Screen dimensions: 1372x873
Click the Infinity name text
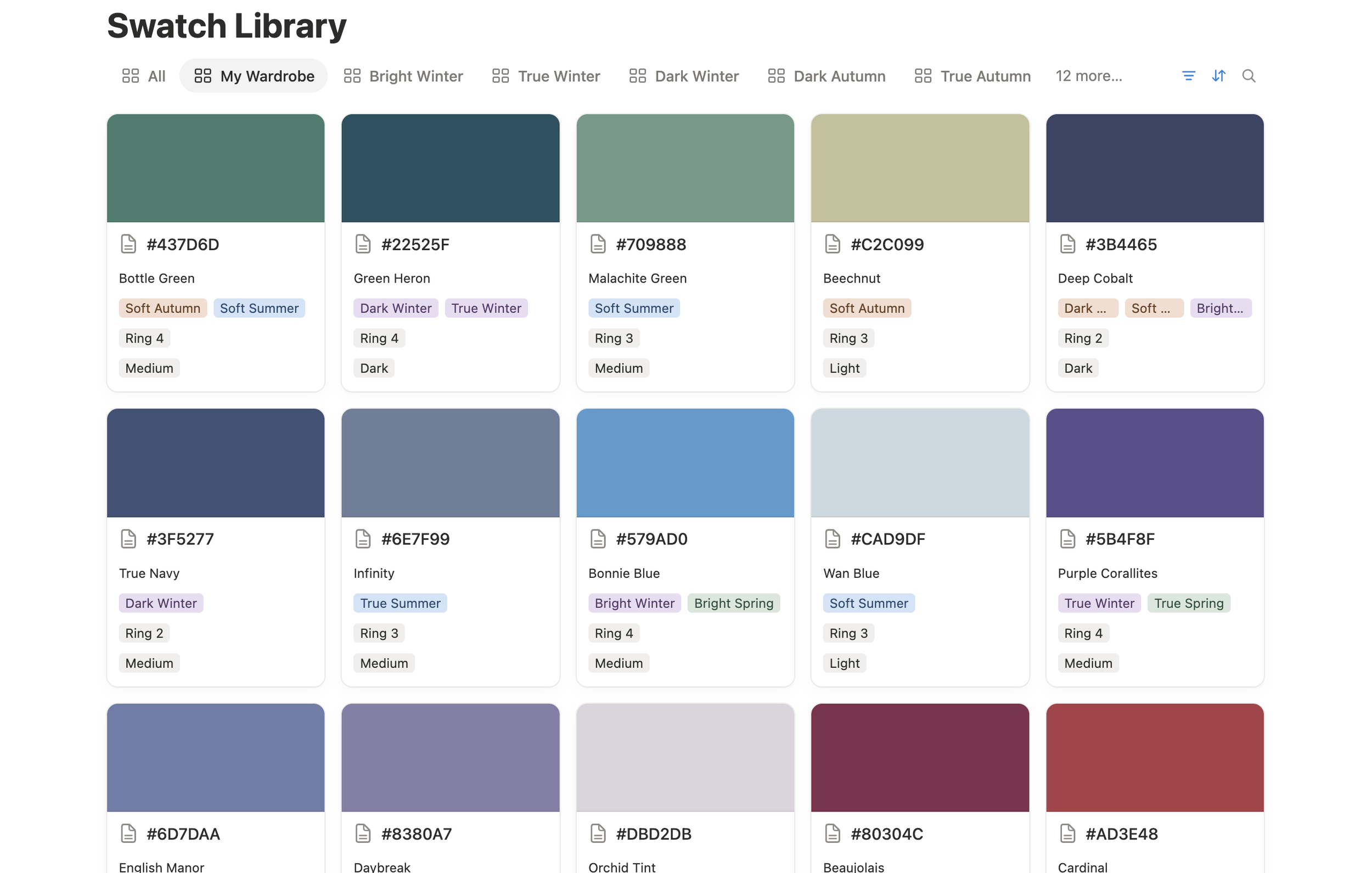tap(374, 573)
